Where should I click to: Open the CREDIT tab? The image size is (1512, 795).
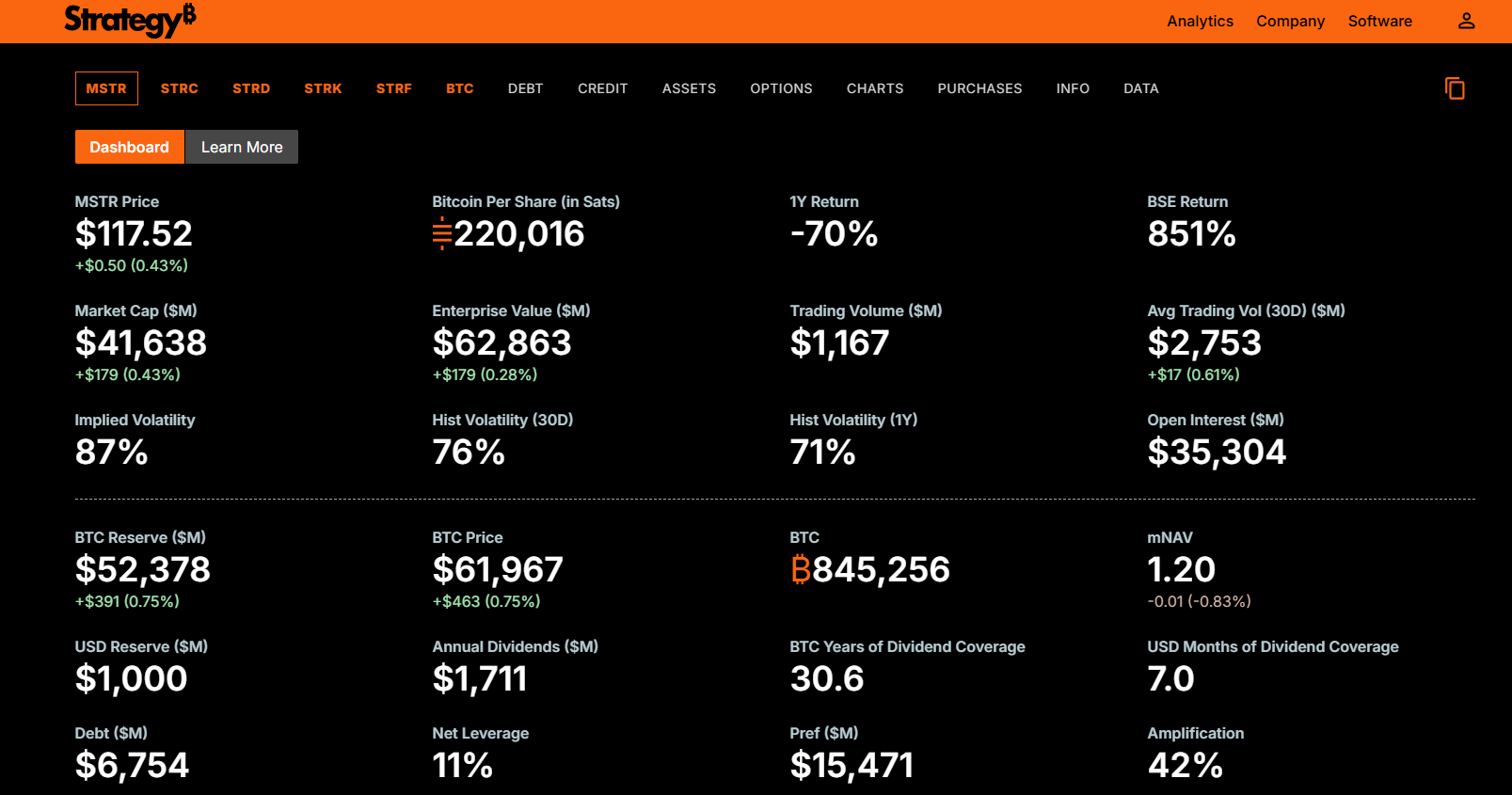tap(602, 88)
